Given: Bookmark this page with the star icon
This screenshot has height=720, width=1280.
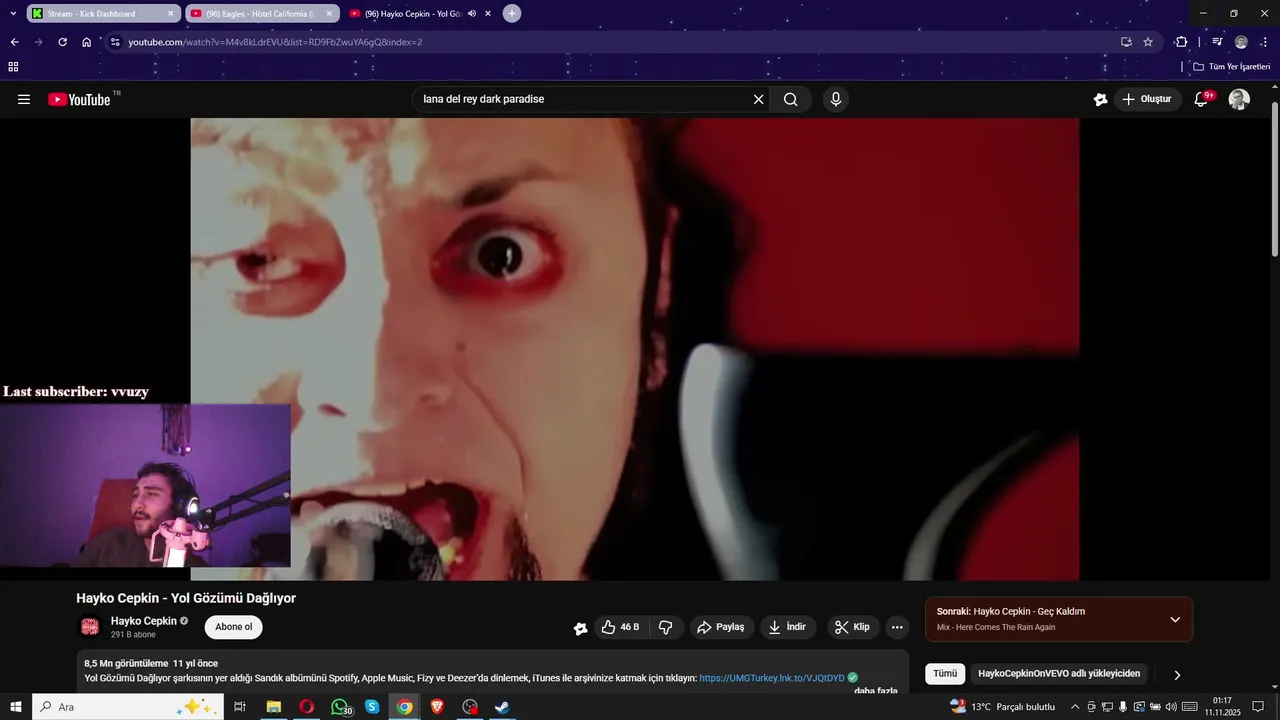Looking at the screenshot, I should 1148,42.
